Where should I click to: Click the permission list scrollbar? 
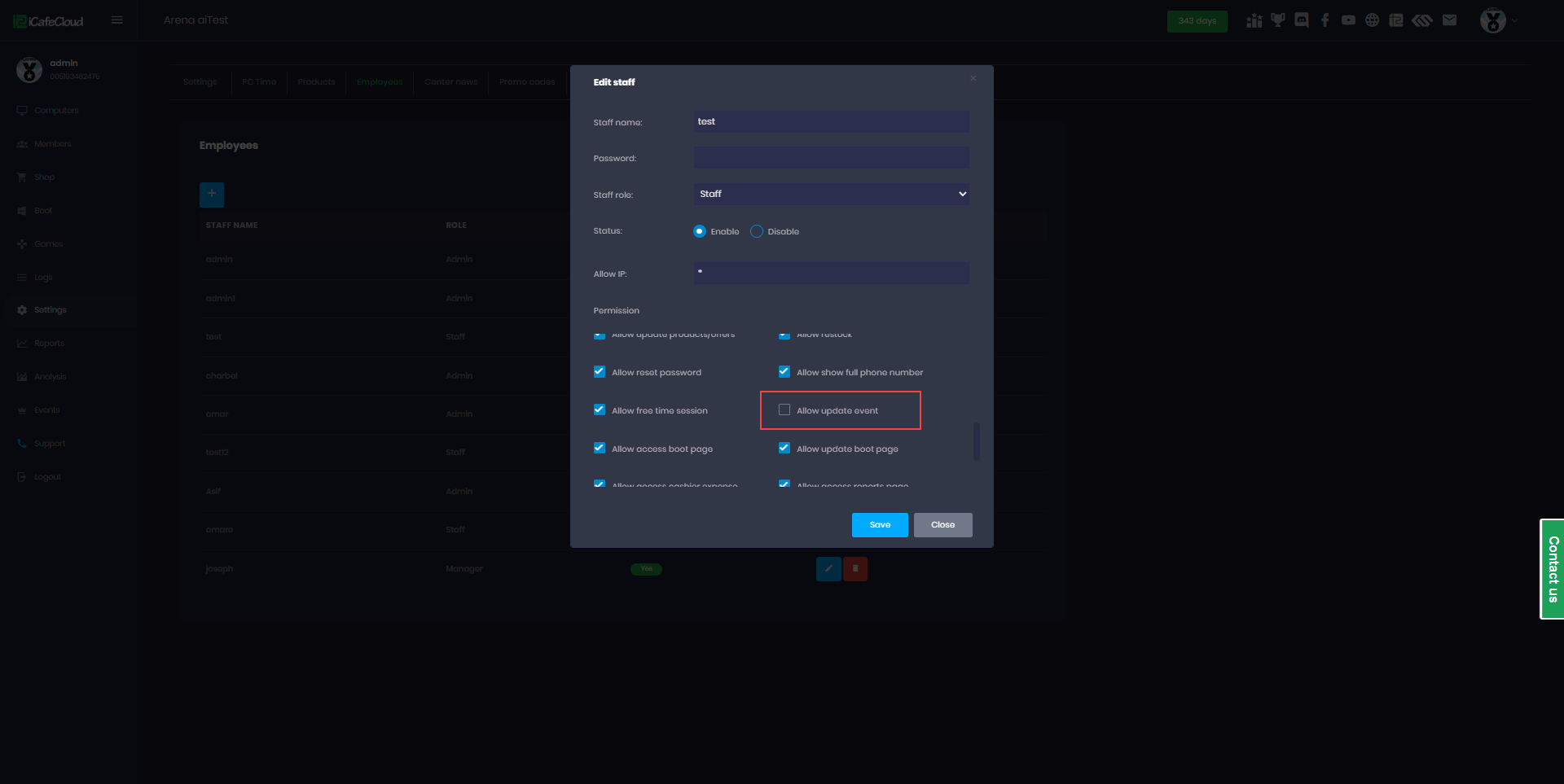click(976, 440)
